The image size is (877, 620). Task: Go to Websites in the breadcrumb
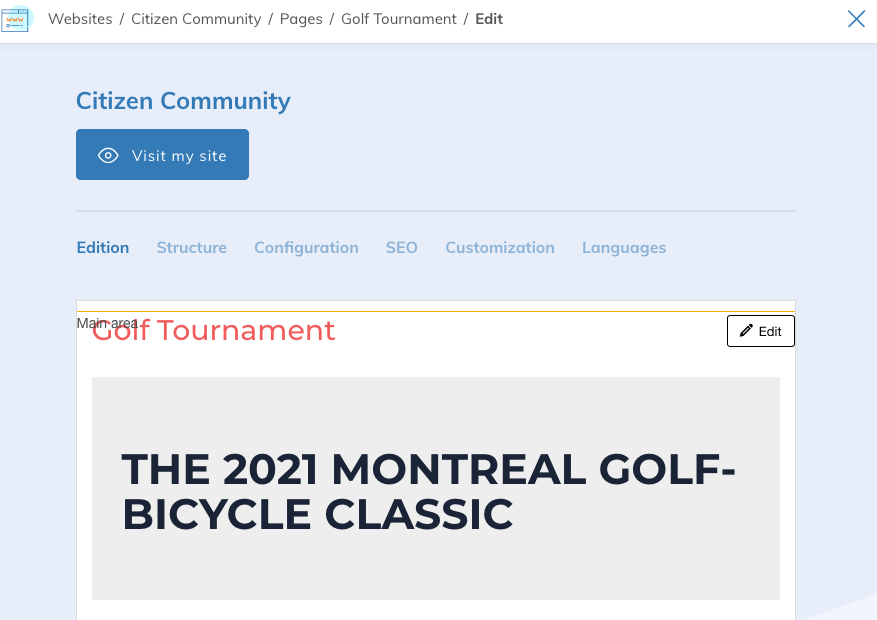80,19
